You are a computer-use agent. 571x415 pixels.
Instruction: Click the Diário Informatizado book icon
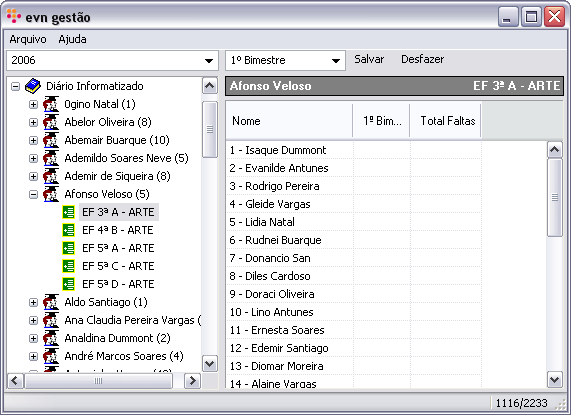pyautogui.click(x=33, y=86)
